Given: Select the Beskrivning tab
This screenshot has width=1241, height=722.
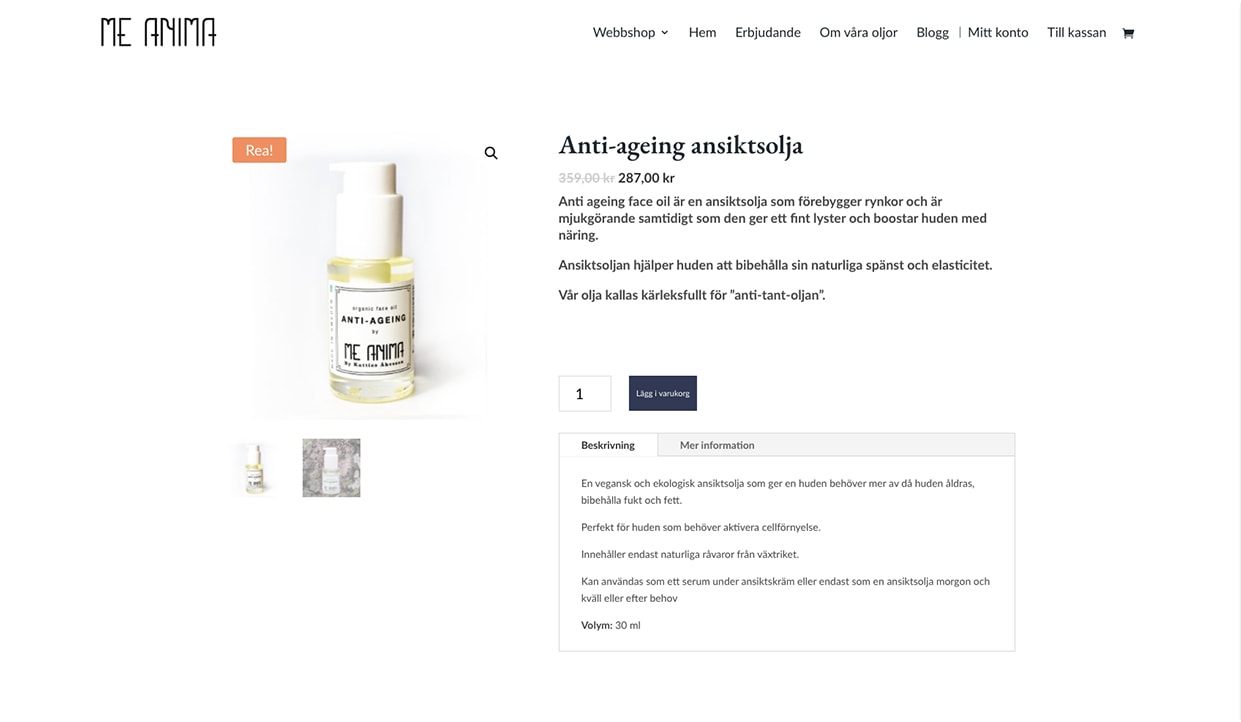Looking at the screenshot, I should tap(608, 445).
